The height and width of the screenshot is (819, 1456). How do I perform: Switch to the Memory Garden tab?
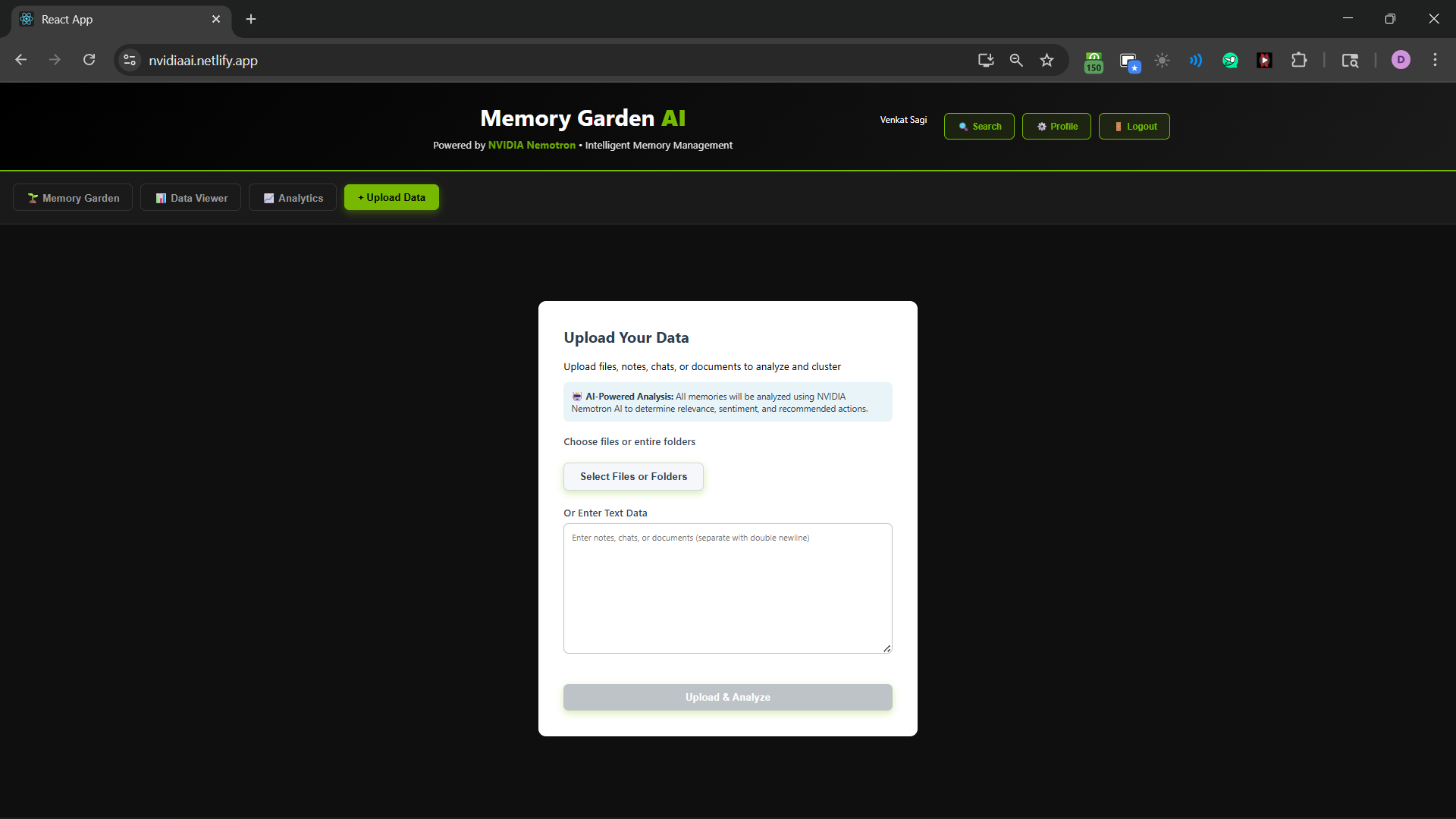73,198
